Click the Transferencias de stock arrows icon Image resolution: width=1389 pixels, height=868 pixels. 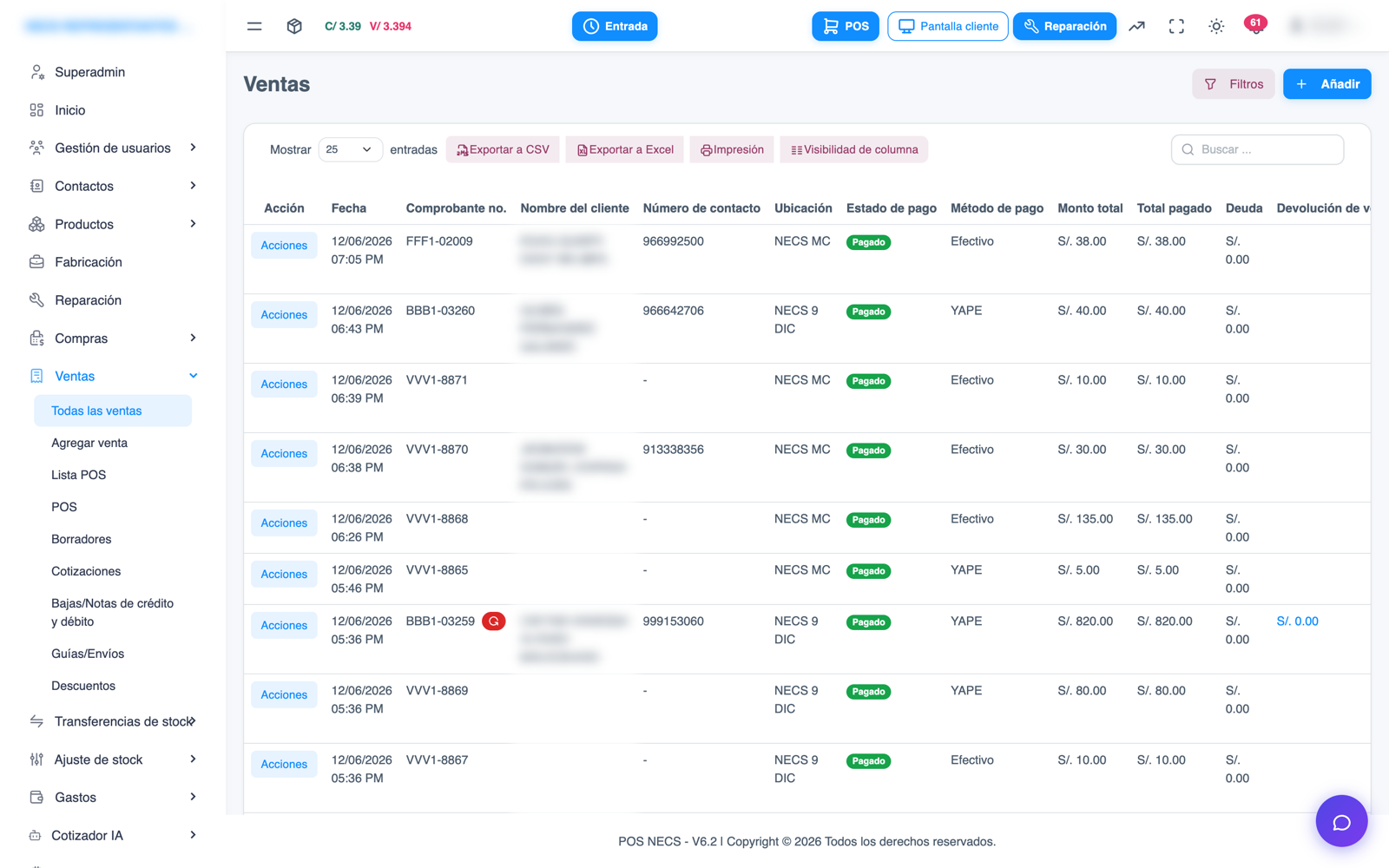pyautogui.click(x=36, y=721)
